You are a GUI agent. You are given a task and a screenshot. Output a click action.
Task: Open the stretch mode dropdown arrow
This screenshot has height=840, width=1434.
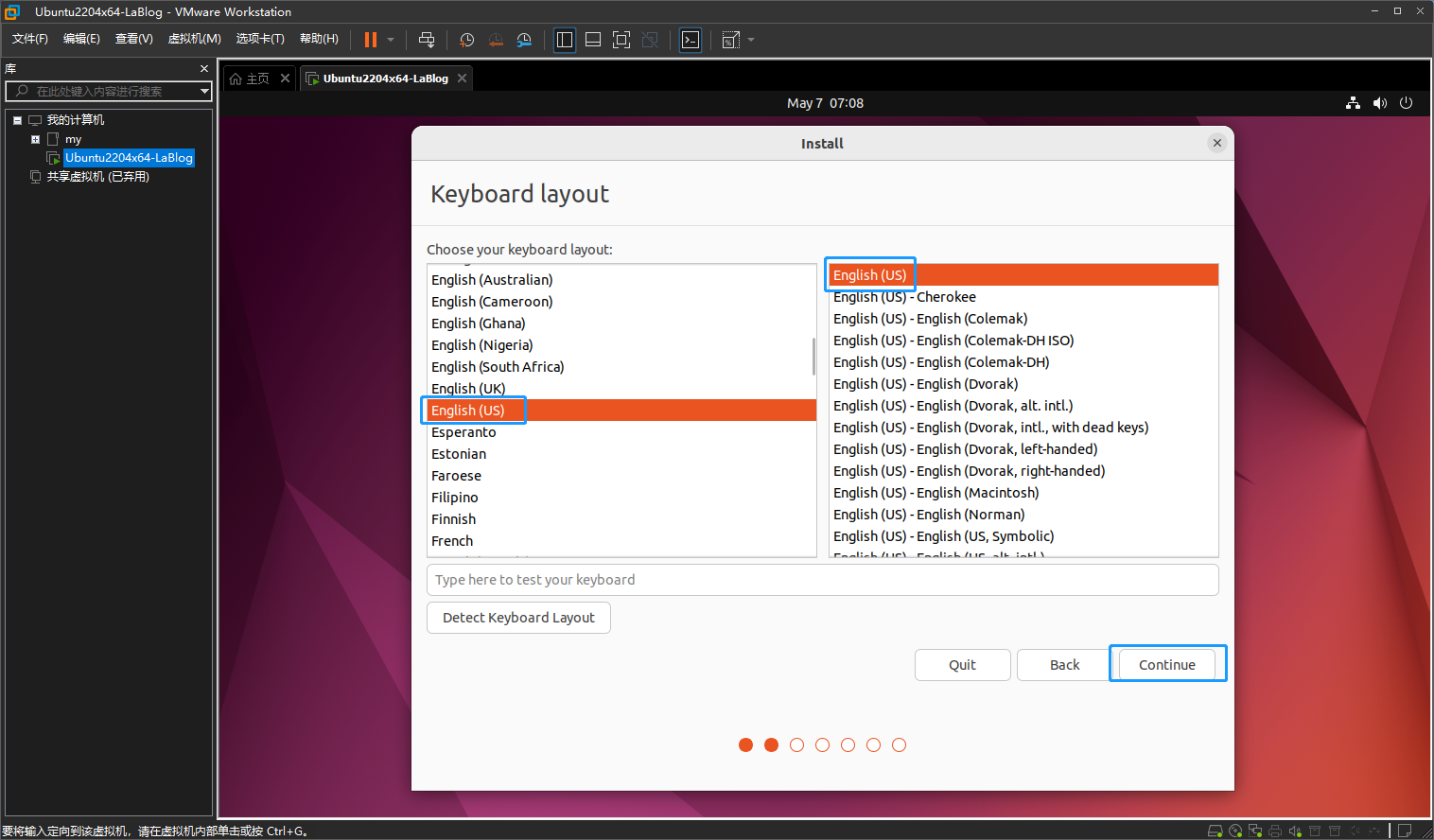pyautogui.click(x=751, y=40)
